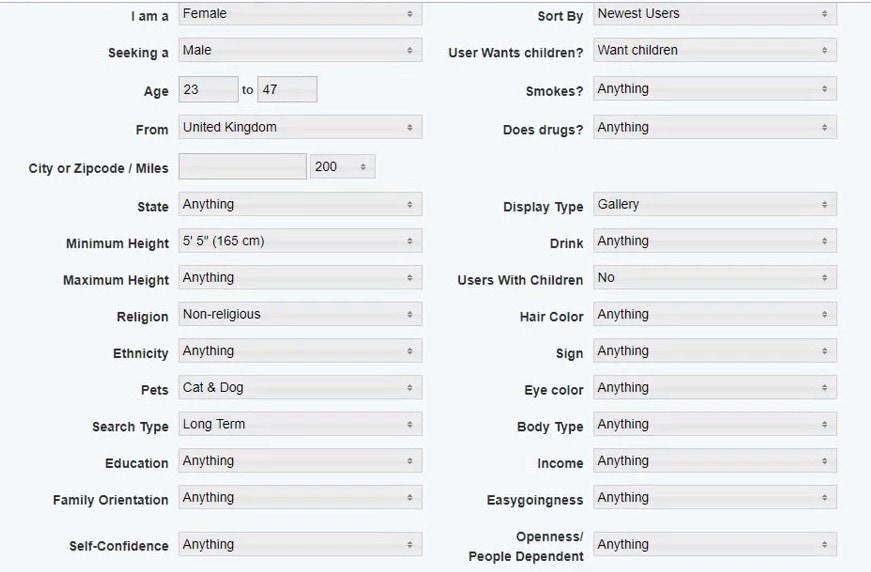Open the Miles distance dropdown

point(342,167)
